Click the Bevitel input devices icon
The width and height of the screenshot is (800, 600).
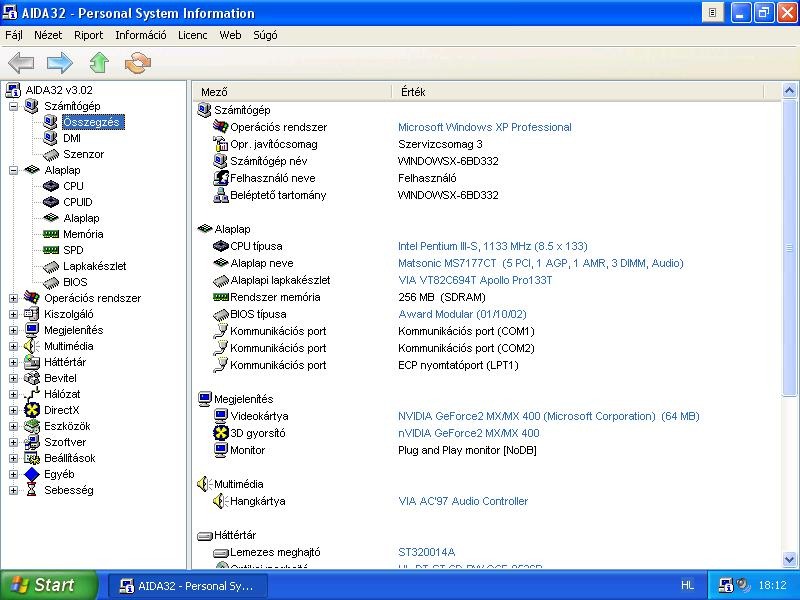32,378
